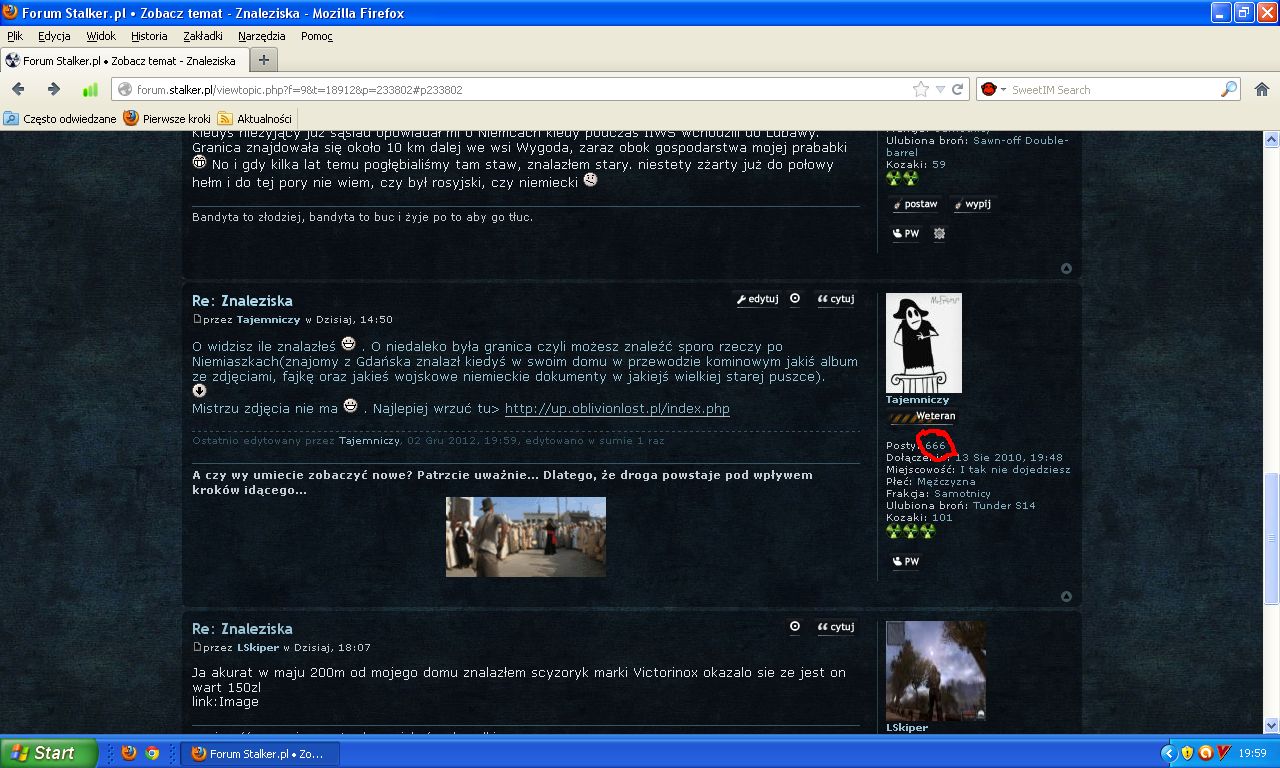Screen dimensions: 1280x768
Task: Jump to top using arrow in first post
Action: point(1066,268)
